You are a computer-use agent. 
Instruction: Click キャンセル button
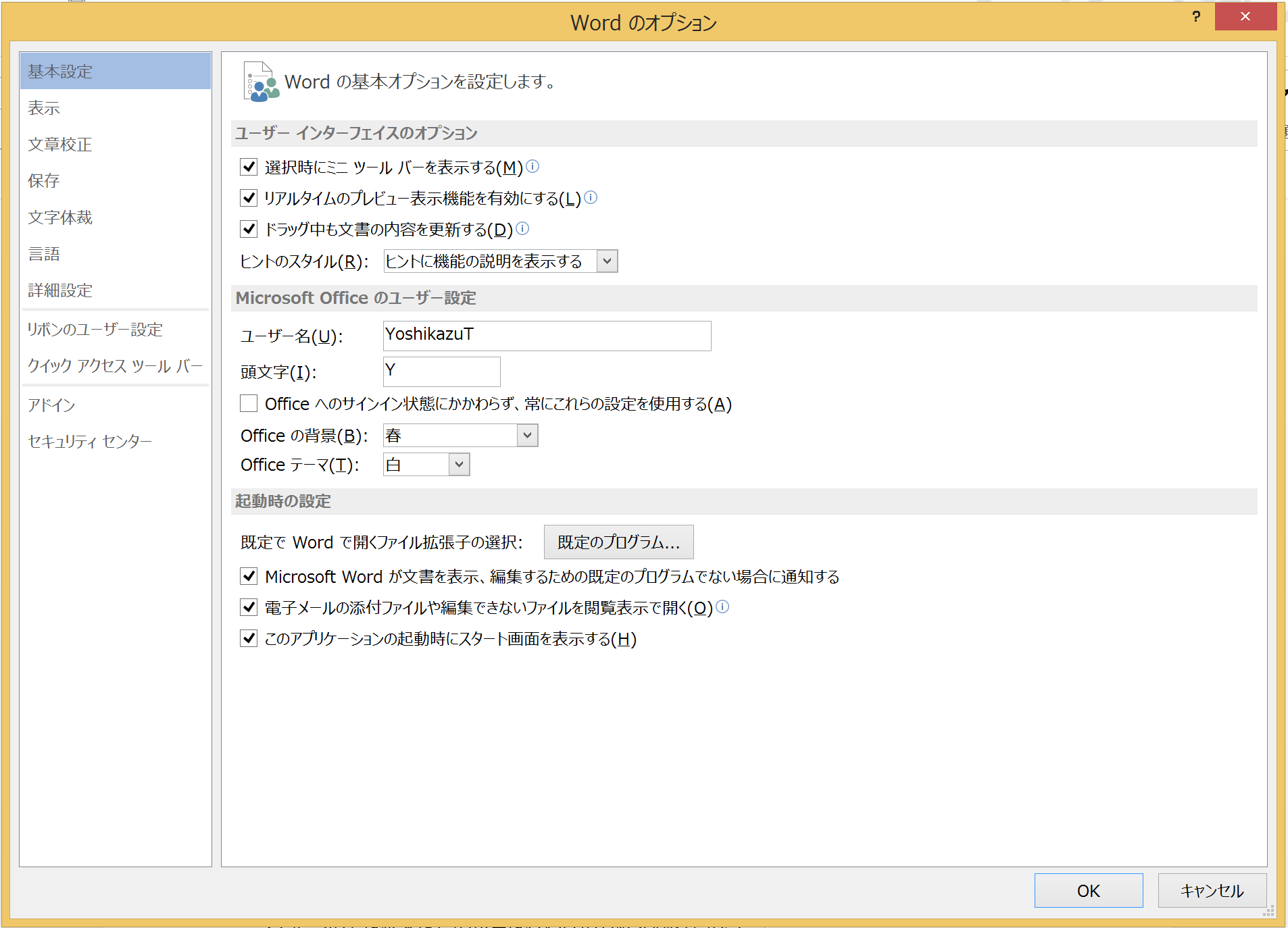tap(1212, 890)
